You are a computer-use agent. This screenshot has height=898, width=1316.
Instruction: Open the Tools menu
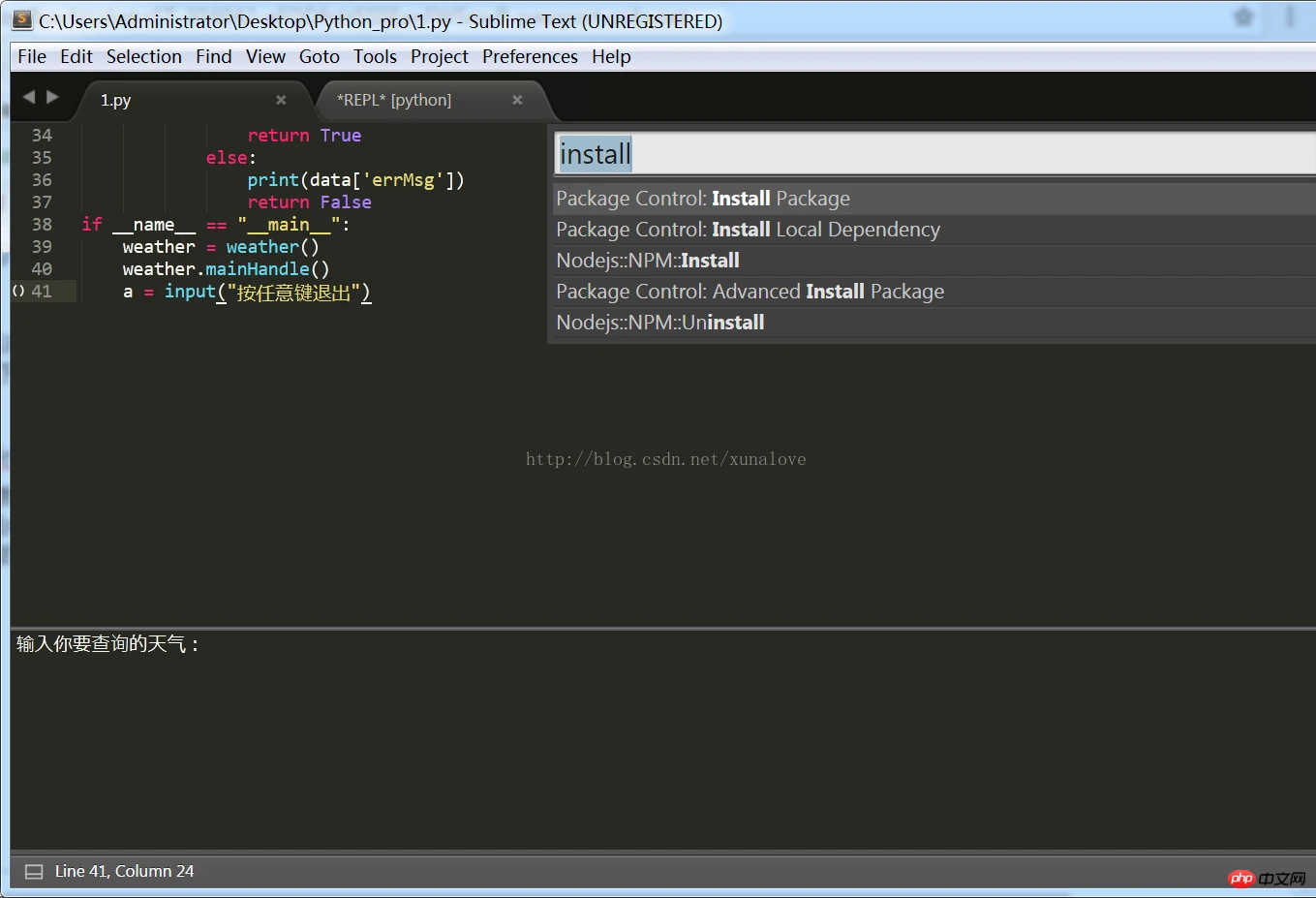tap(375, 56)
